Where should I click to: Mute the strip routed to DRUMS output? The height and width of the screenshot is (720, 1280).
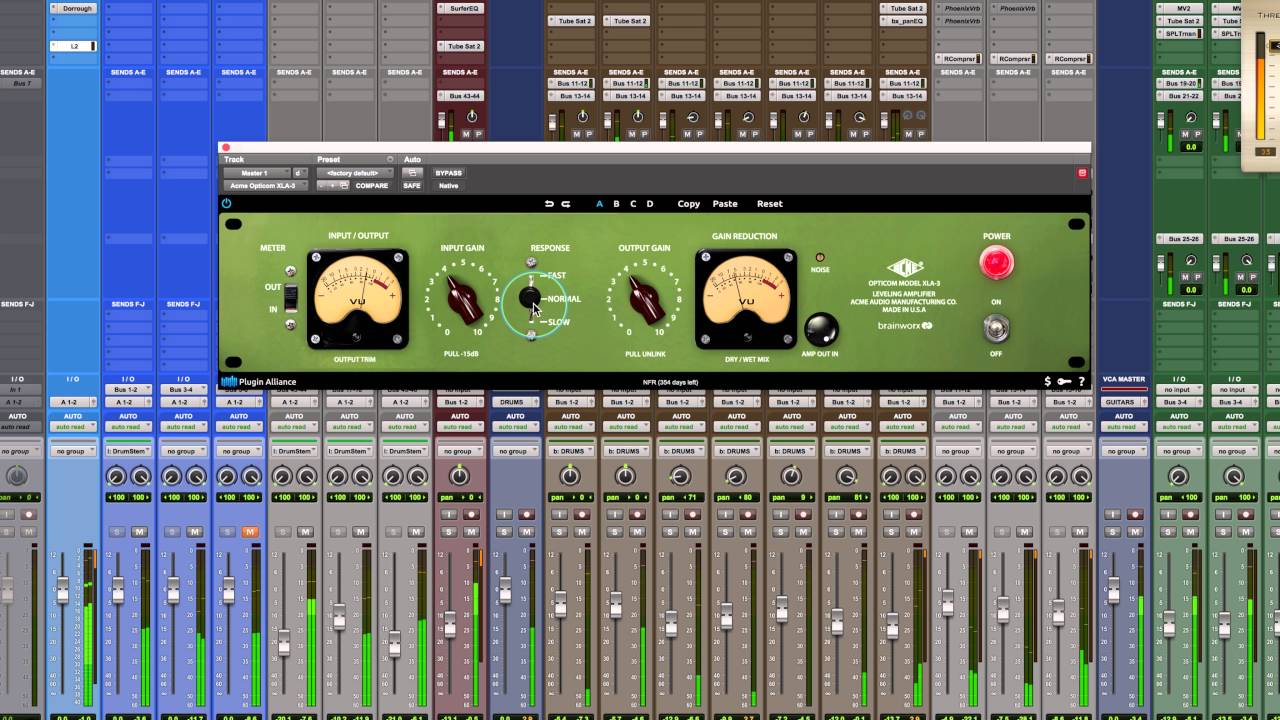click(526, 532)
